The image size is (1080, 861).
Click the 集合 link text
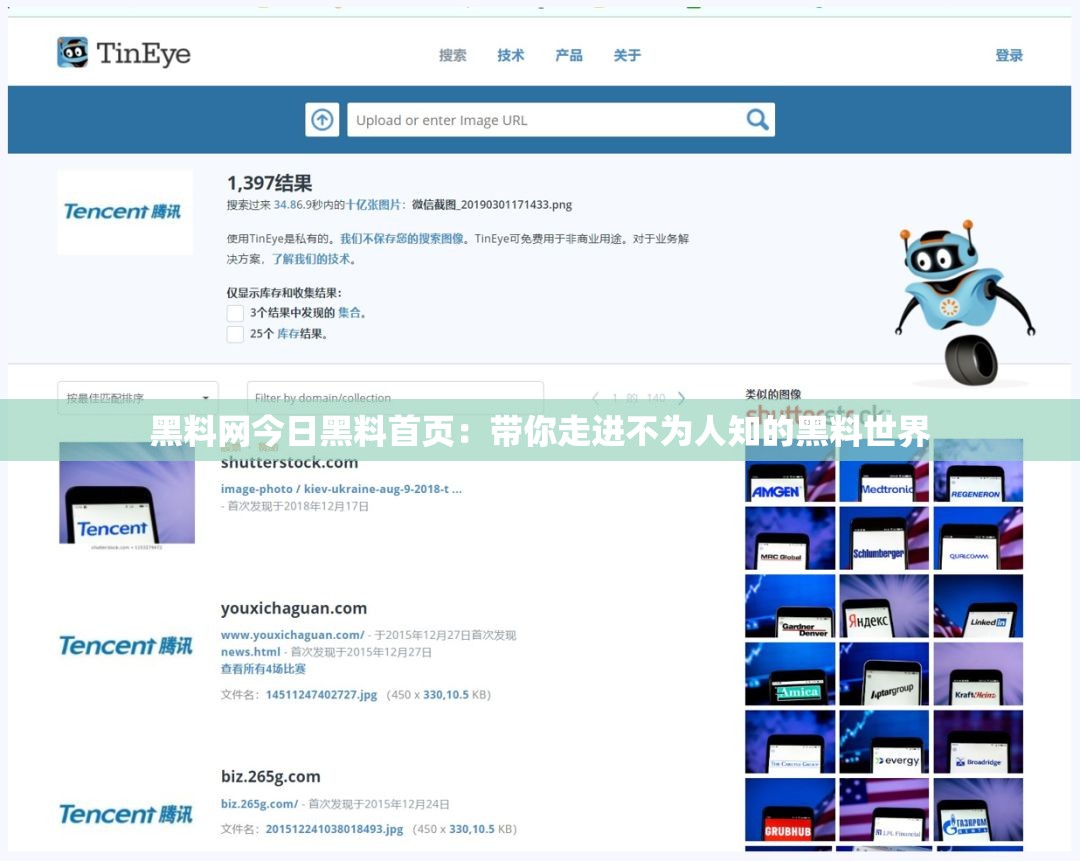point(349,313)
